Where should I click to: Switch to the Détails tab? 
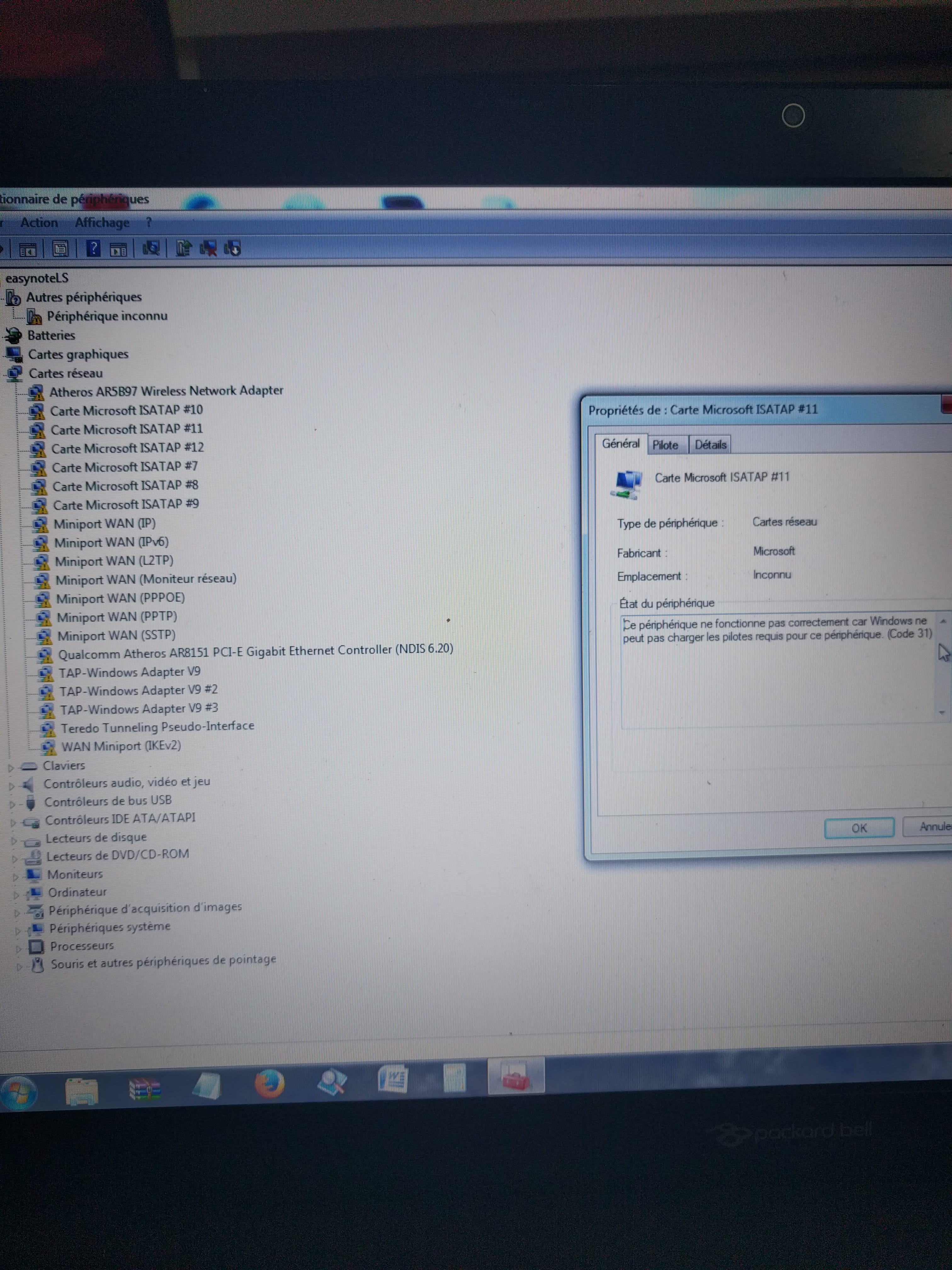pyautogui.click(x=711, y=444)
